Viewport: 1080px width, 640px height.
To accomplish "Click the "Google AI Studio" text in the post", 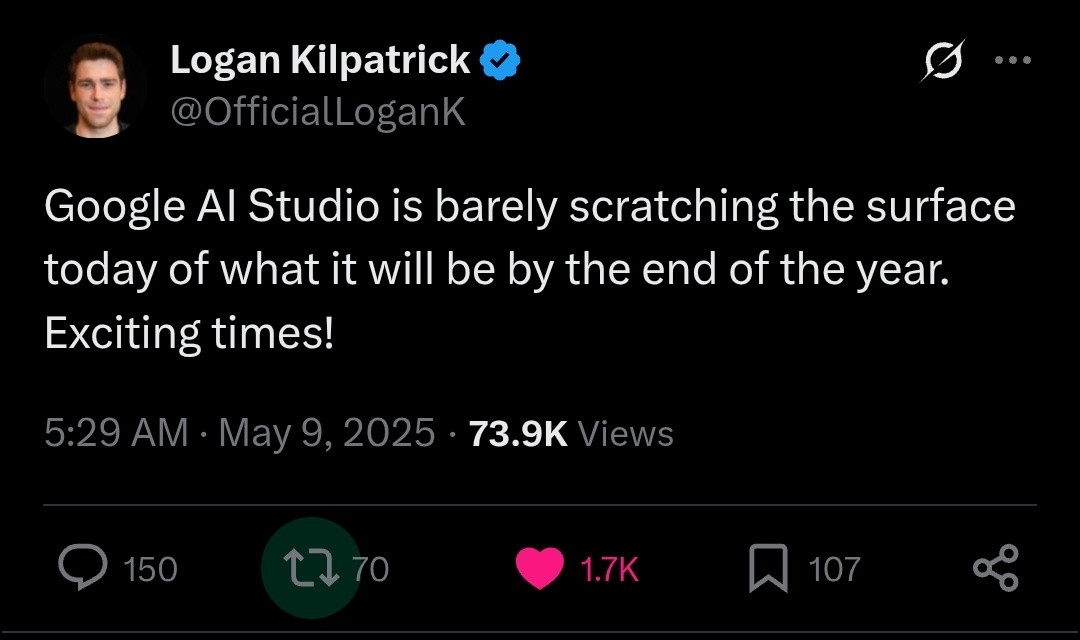I will click(x=212, y=207).
